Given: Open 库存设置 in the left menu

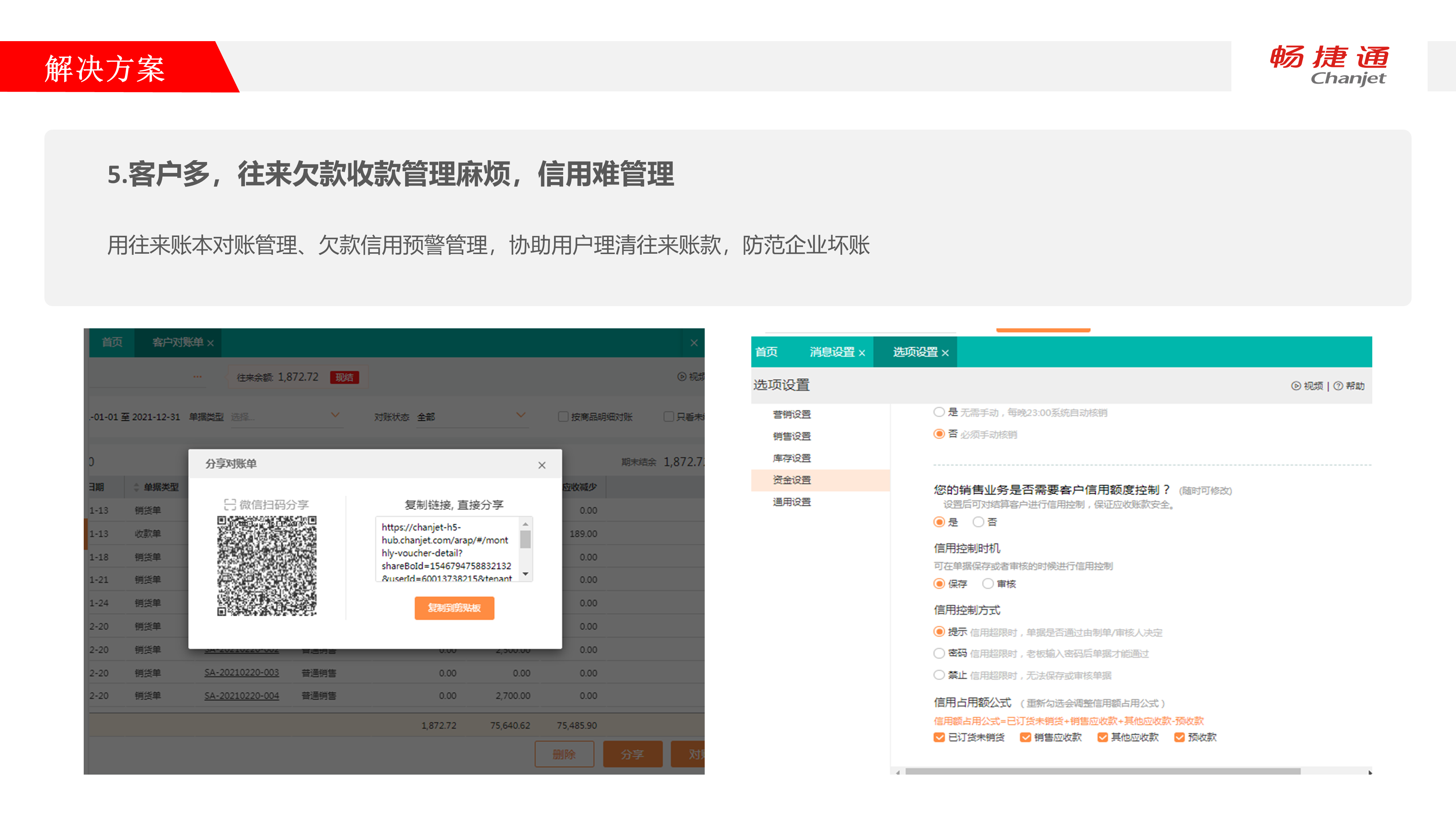Looking at the screenshot, I should coord(791,458).
